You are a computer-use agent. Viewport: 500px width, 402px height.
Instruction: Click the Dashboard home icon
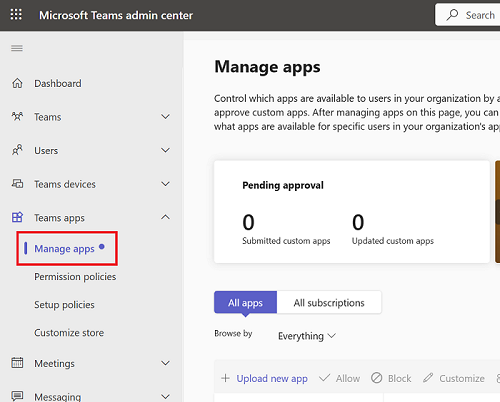pos(17,83)
